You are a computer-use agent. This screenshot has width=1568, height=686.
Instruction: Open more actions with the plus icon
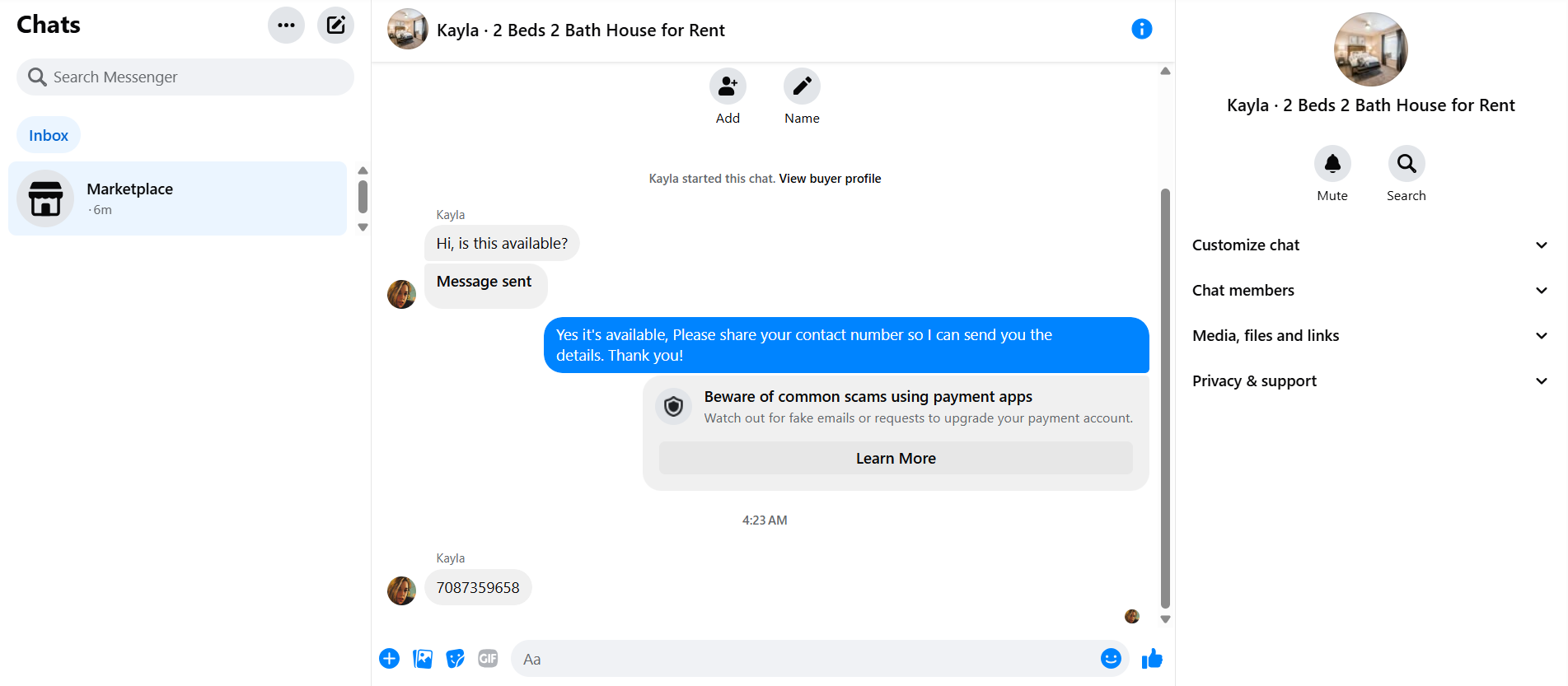click(390, 659)
